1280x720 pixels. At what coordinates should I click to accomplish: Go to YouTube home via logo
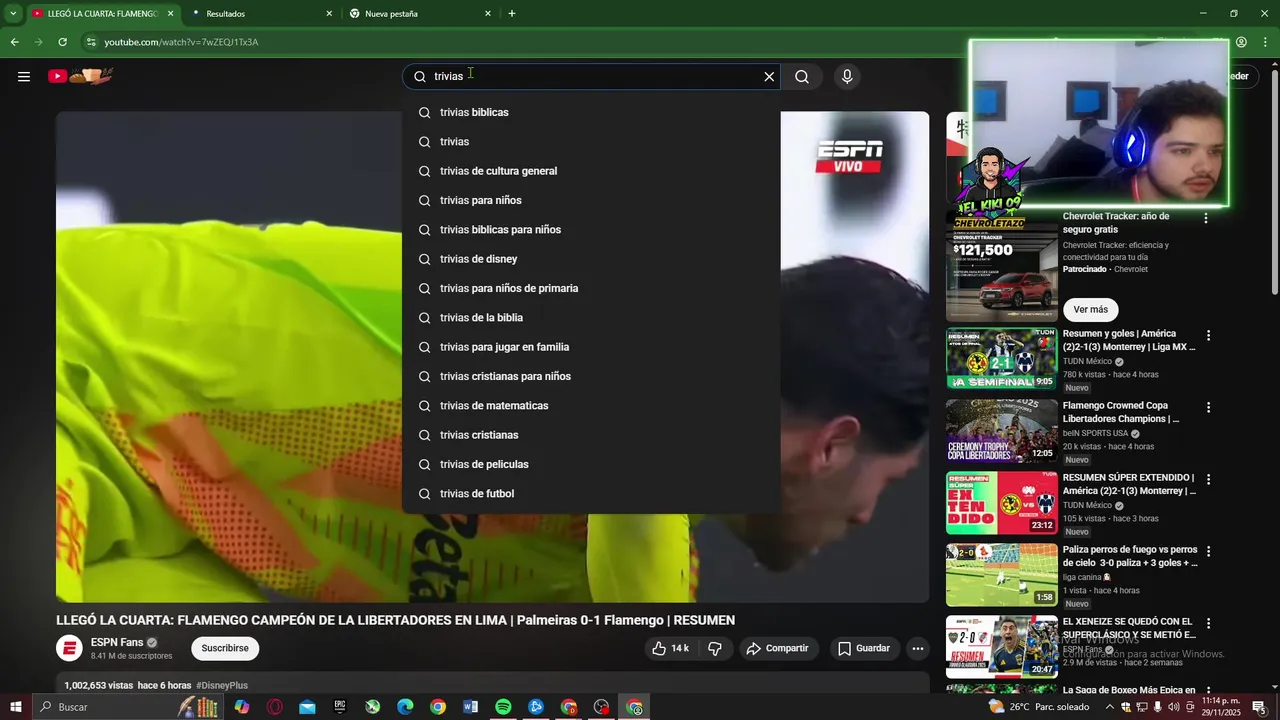81,76
